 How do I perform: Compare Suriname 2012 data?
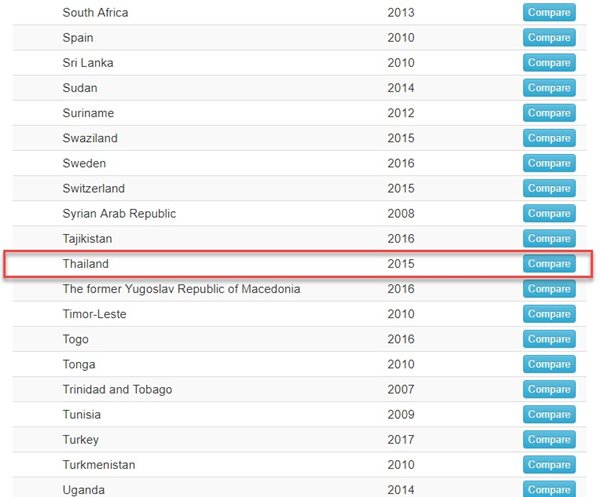point(549,113)
